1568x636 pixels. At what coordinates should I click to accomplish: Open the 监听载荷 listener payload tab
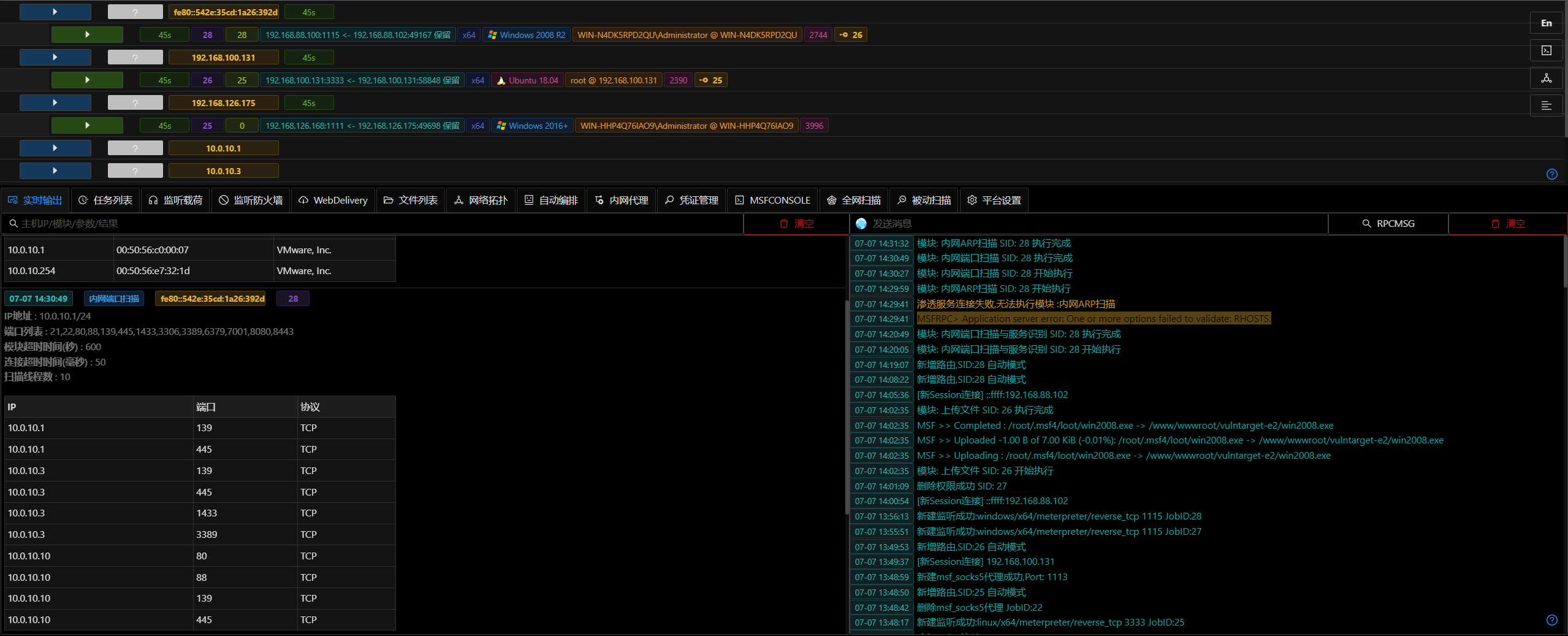tap(176, 201)
